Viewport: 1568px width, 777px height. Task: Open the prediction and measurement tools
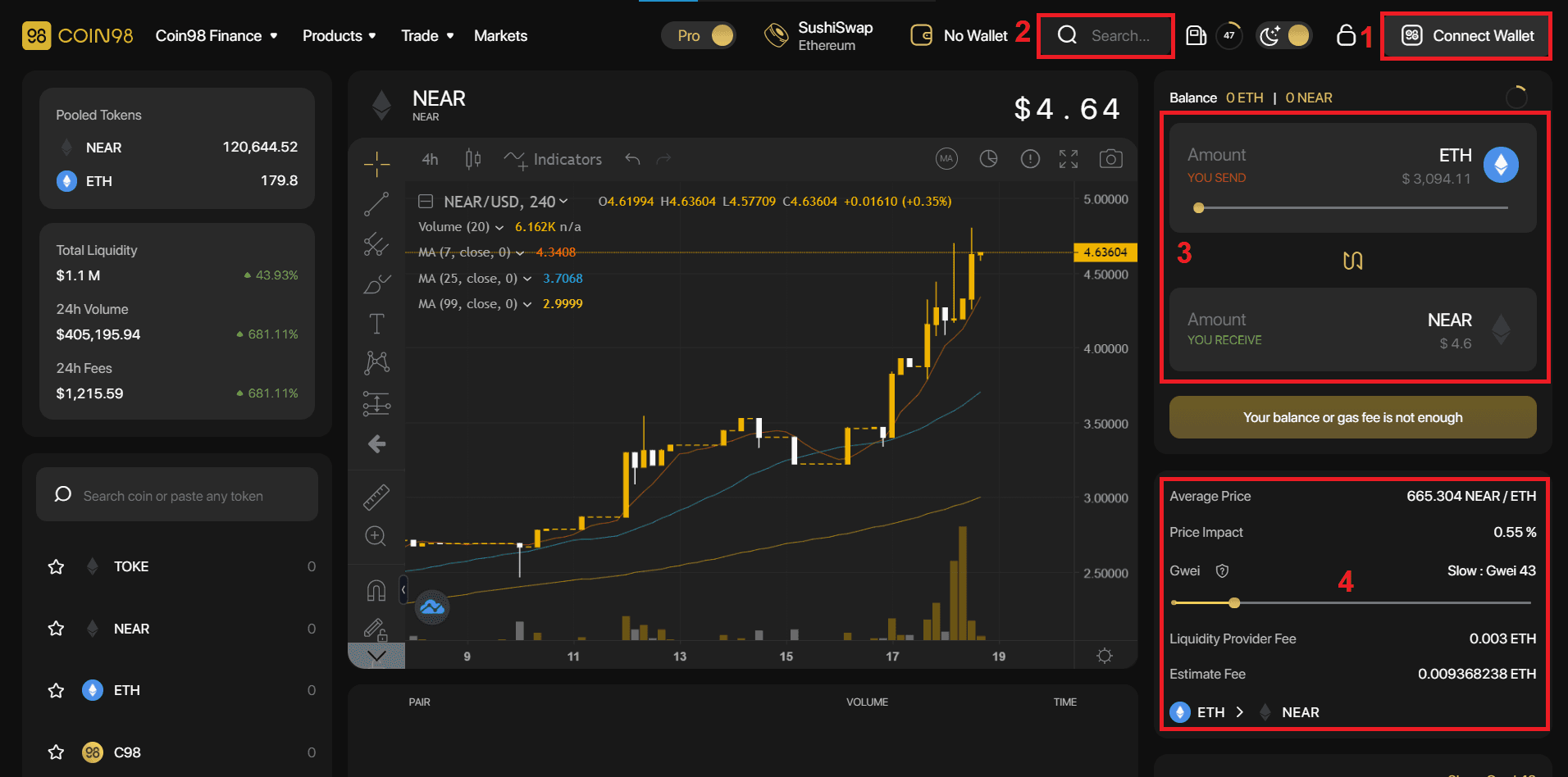pos(376,403)
